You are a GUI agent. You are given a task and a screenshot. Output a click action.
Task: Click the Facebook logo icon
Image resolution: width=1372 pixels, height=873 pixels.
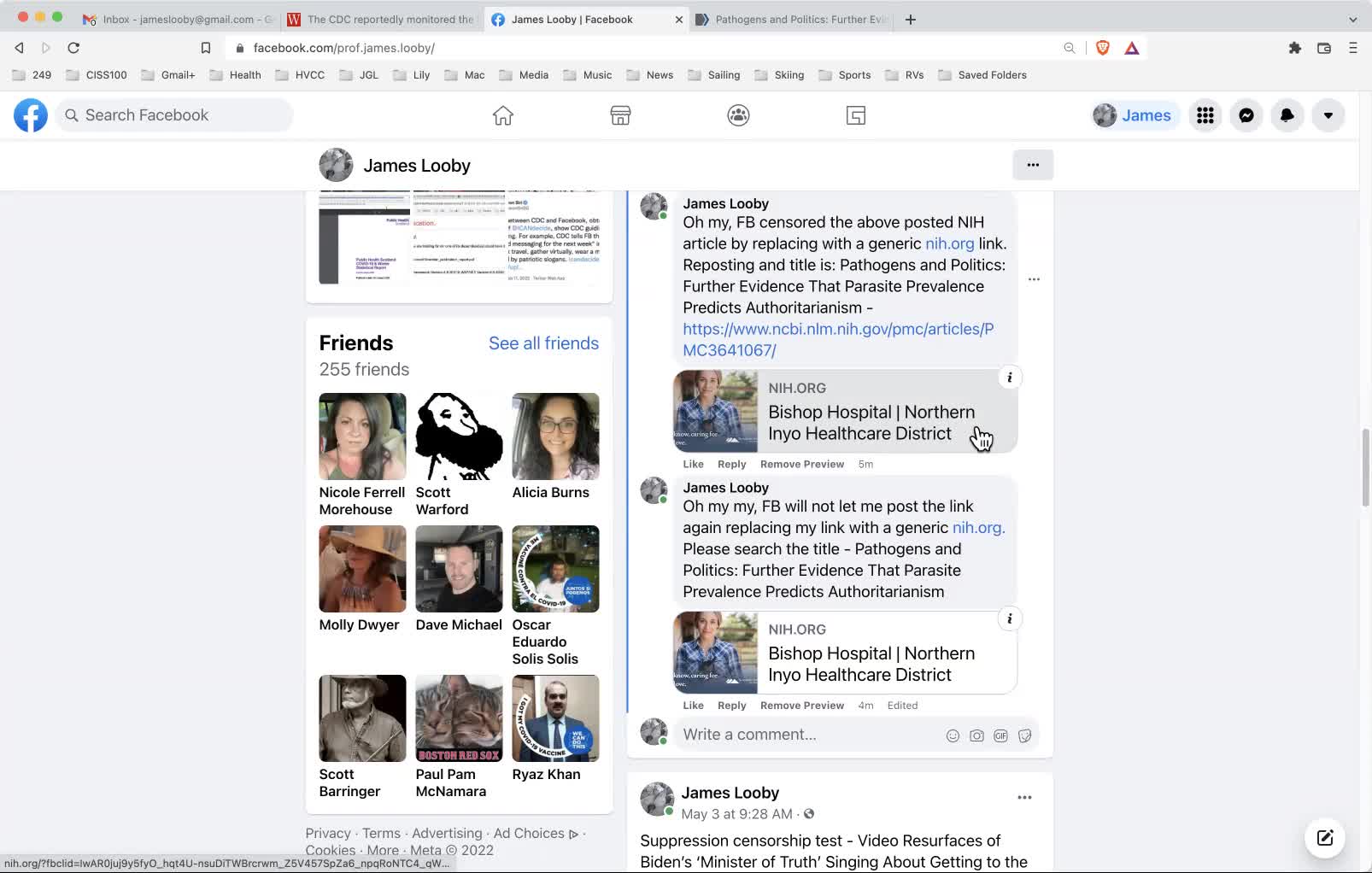coord(31,115)
